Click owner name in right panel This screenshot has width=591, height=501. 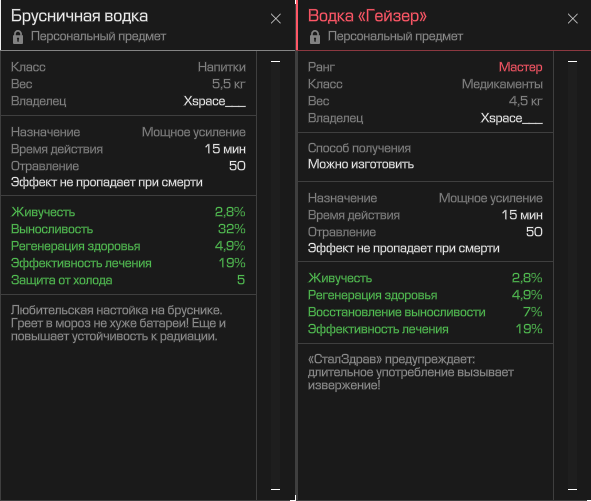click(511, 118)
